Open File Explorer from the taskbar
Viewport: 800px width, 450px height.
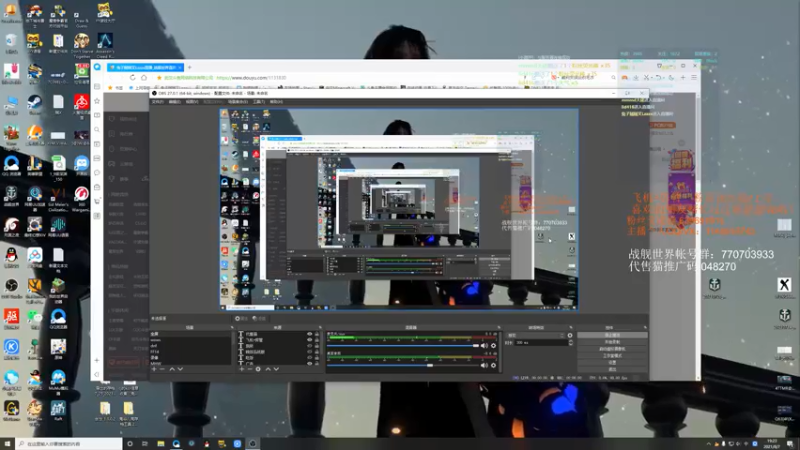161,443
